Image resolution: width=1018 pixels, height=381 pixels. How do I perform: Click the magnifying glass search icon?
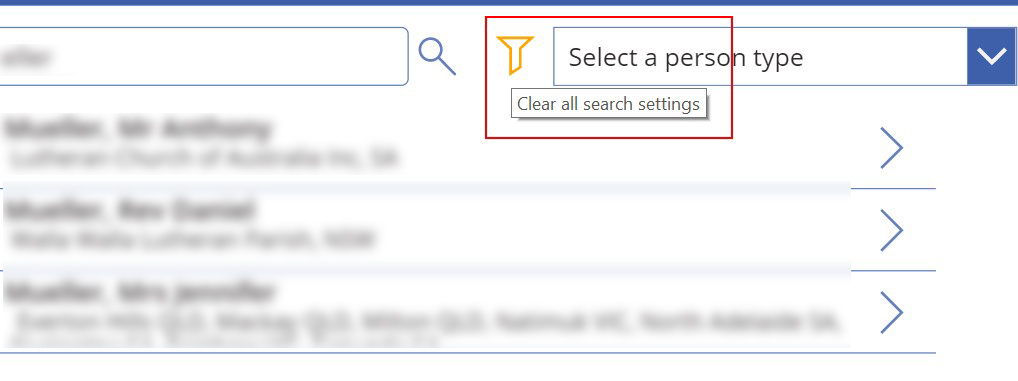coord(437,56)
